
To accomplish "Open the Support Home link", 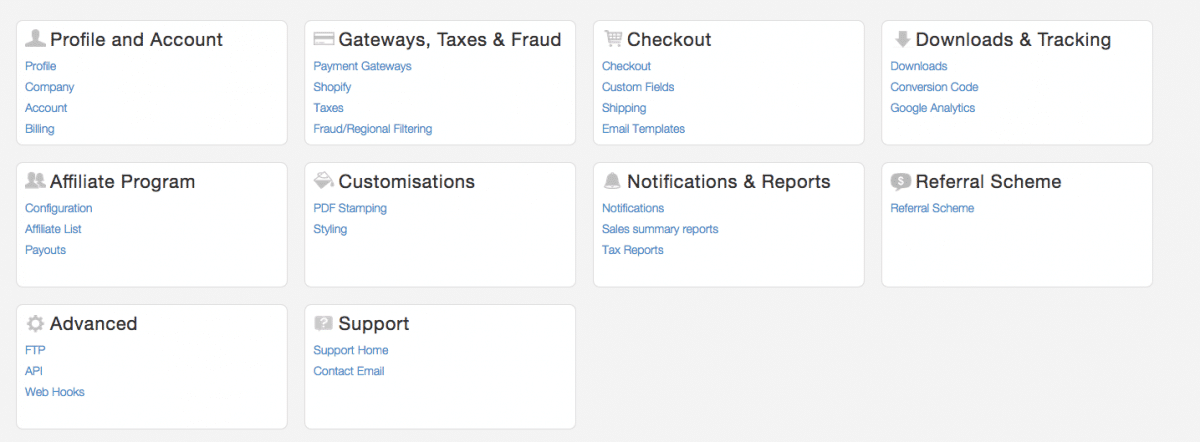I will pos(351,350).
